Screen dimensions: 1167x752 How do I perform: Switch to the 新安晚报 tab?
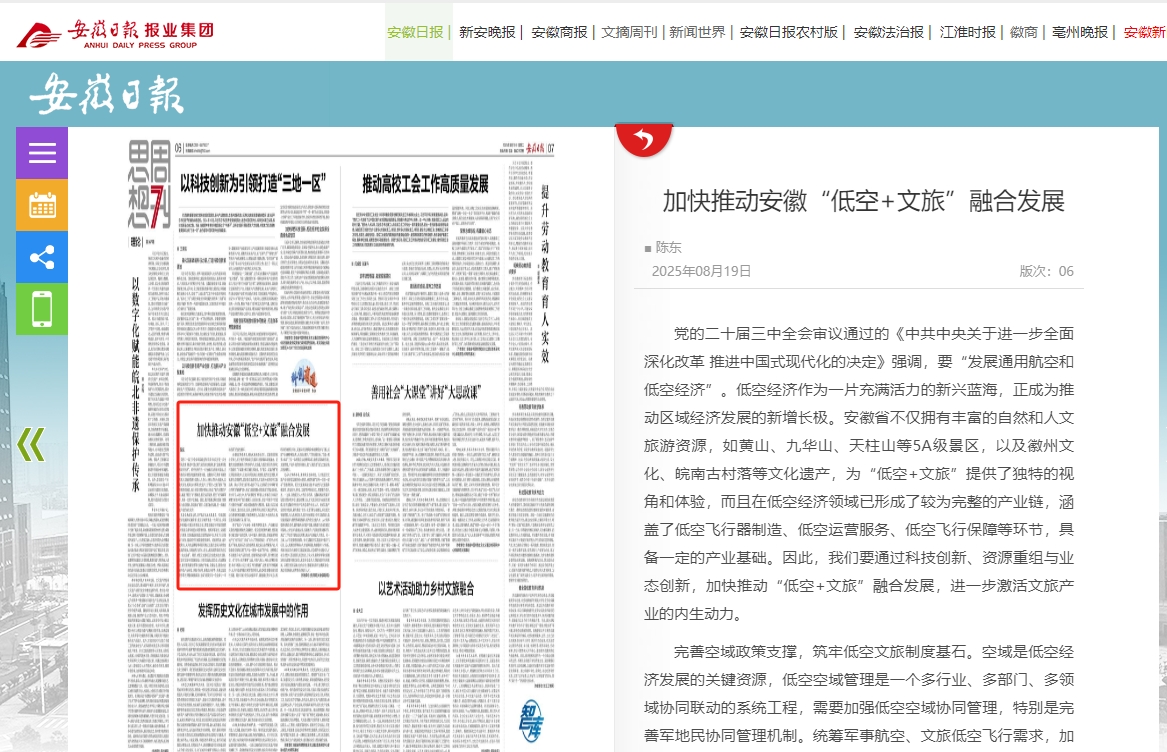click(x=487, y=32)
